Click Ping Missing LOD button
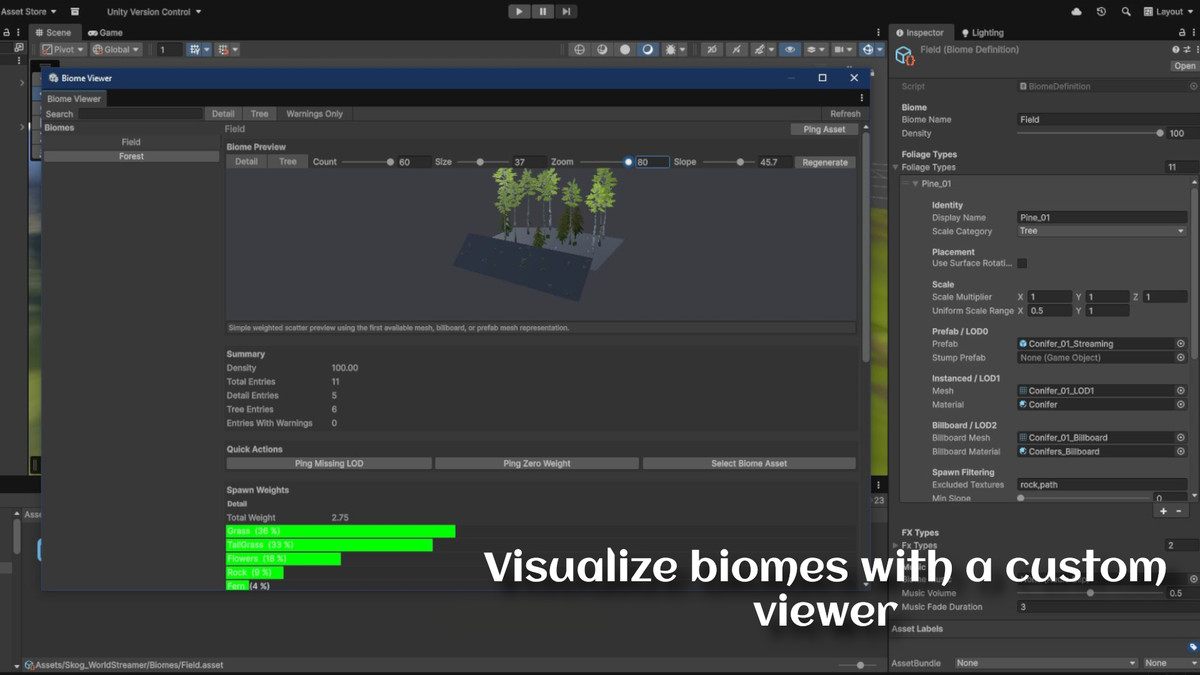This screenshot has height=675, width=1200. [329, 464]
